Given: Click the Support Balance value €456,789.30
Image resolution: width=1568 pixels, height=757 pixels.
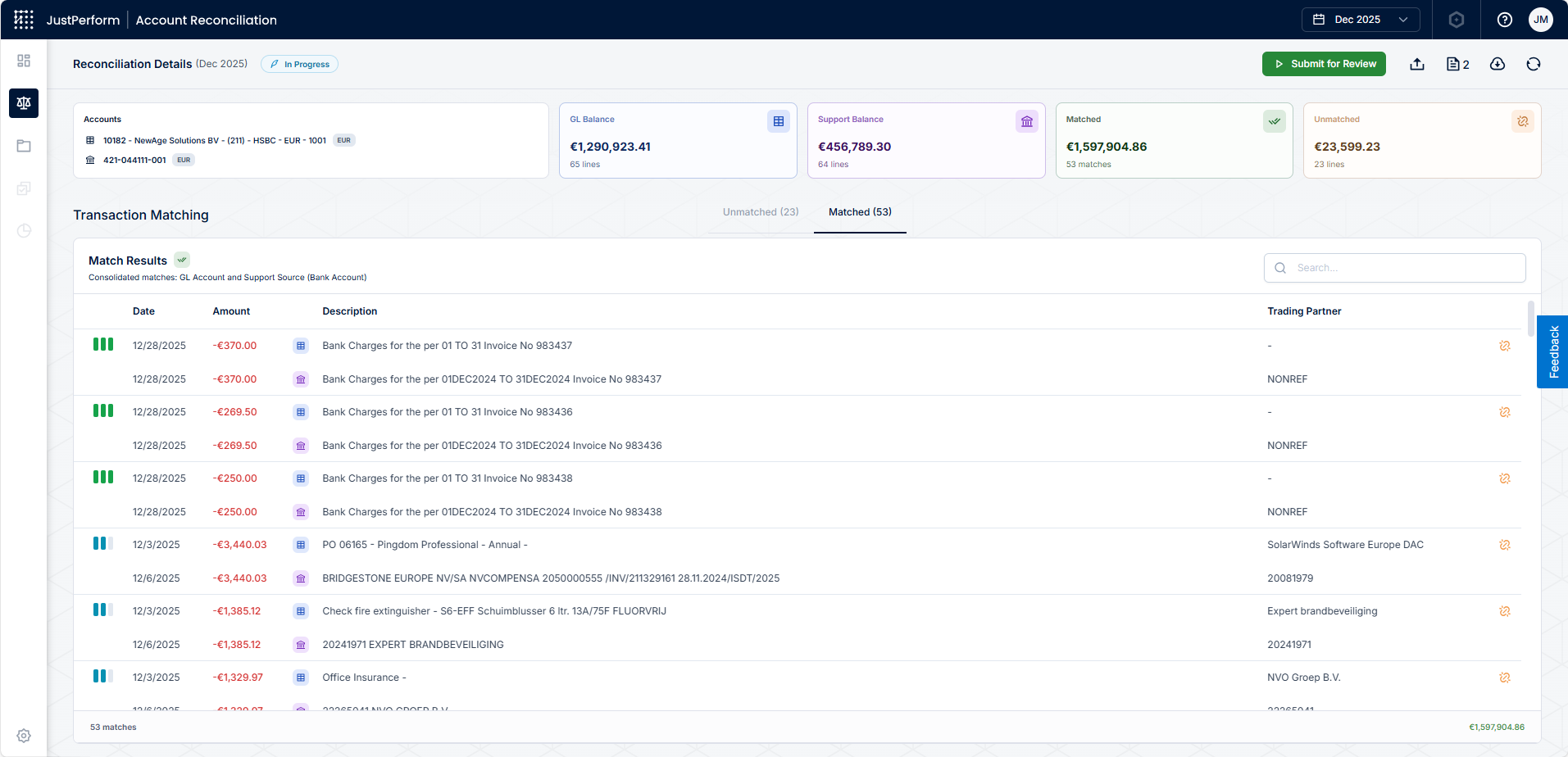Looking at the screenshot, I should (x=854, y=147).
